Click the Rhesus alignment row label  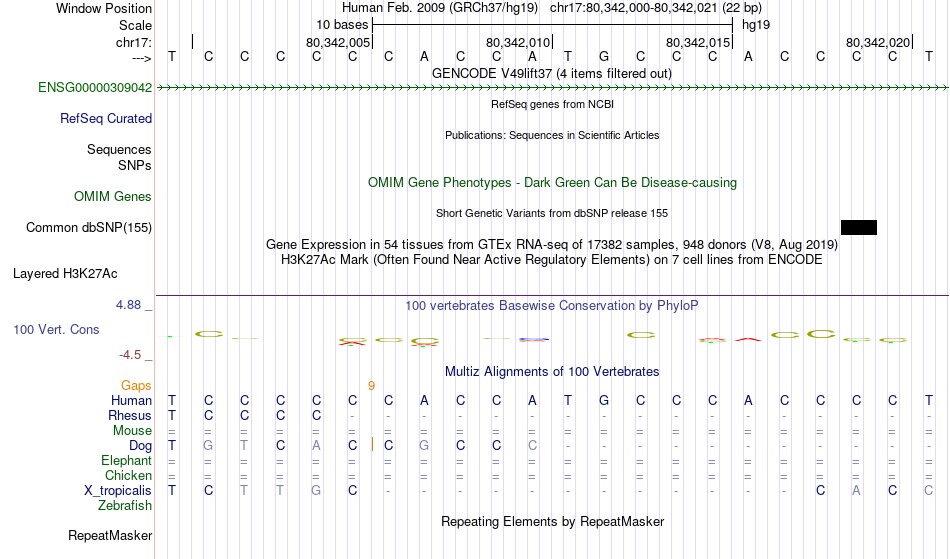(130, 415)
